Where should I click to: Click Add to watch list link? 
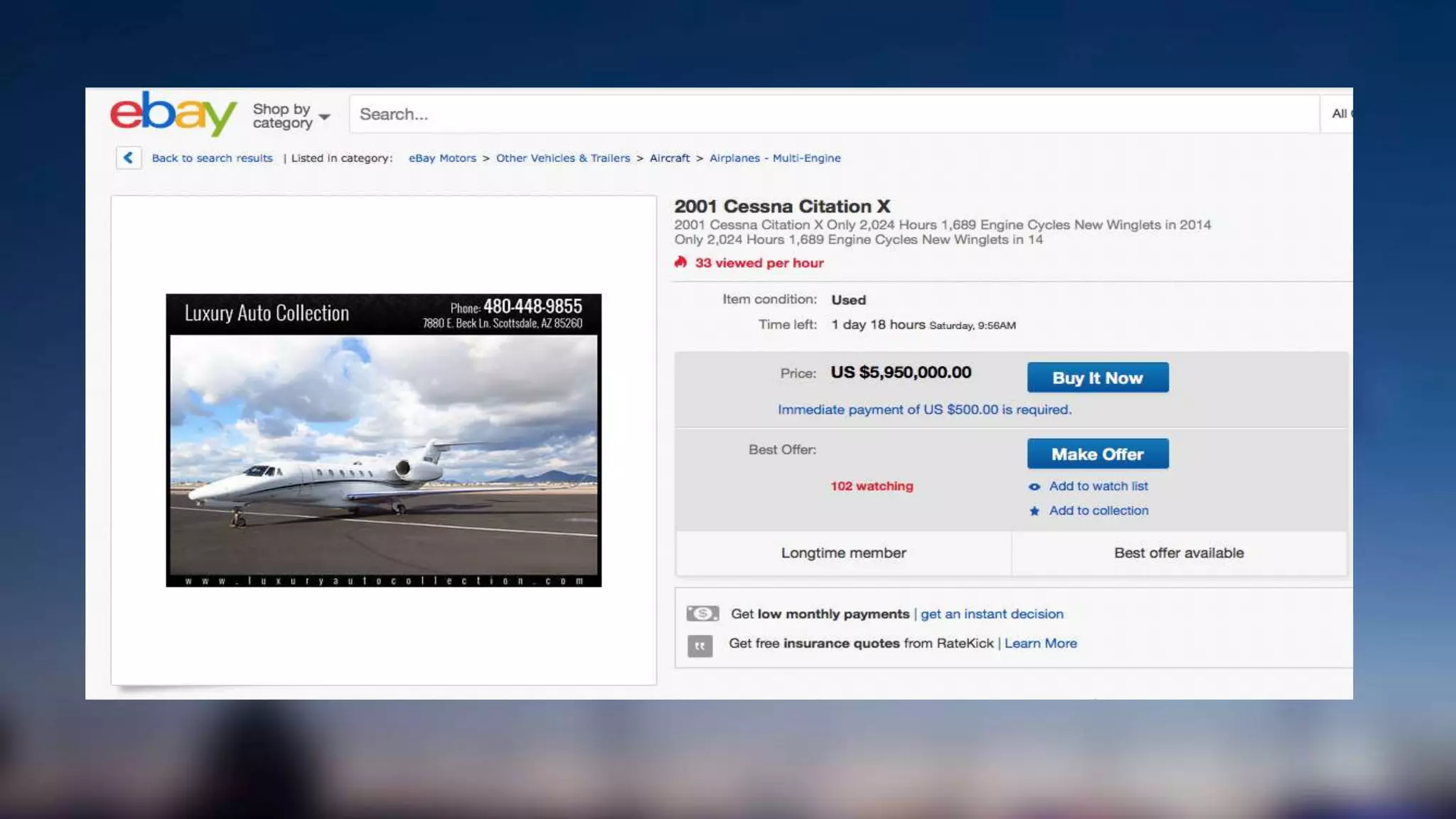click(x=1098, y=486)
